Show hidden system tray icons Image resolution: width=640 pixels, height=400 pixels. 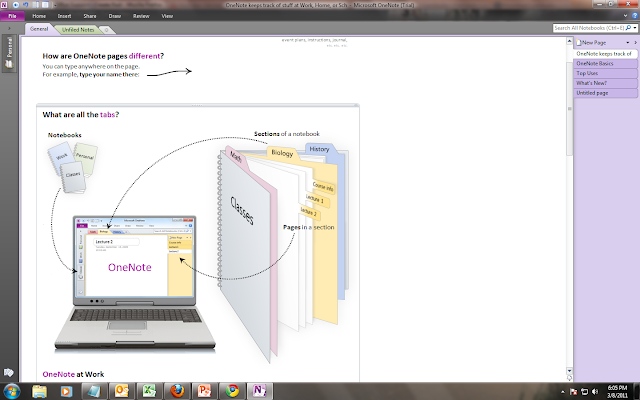[x=562, y=392]
